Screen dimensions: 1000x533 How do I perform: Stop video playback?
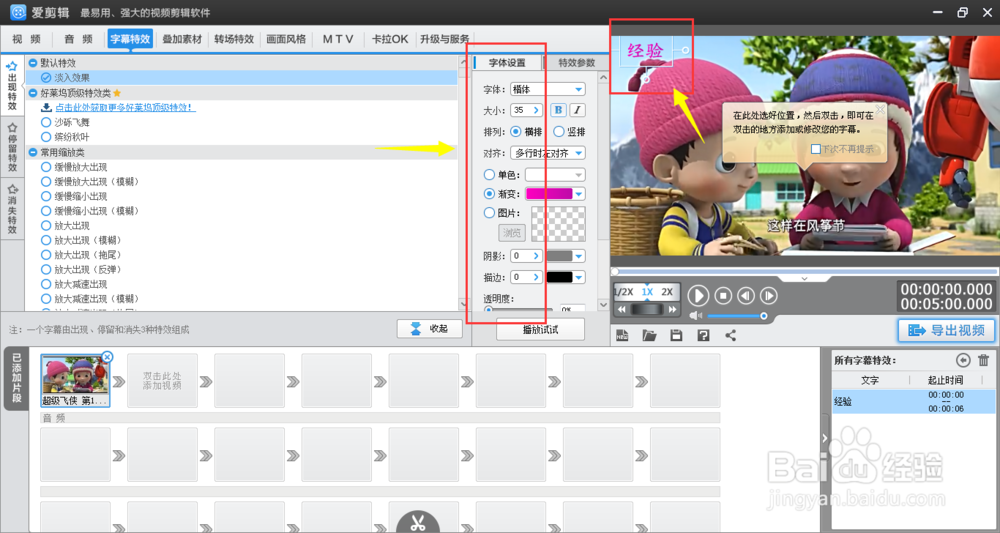tap(723, 296)
